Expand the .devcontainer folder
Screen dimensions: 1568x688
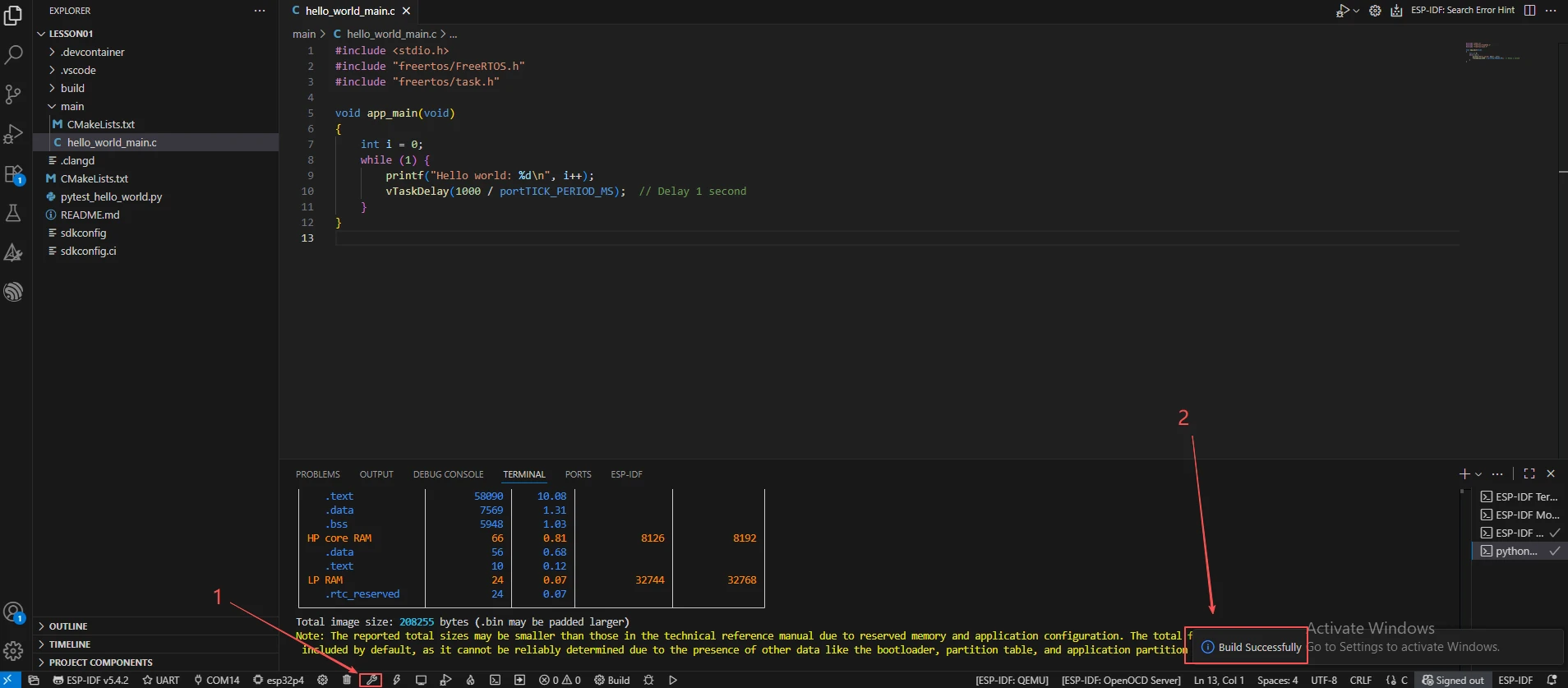[156, 52]
